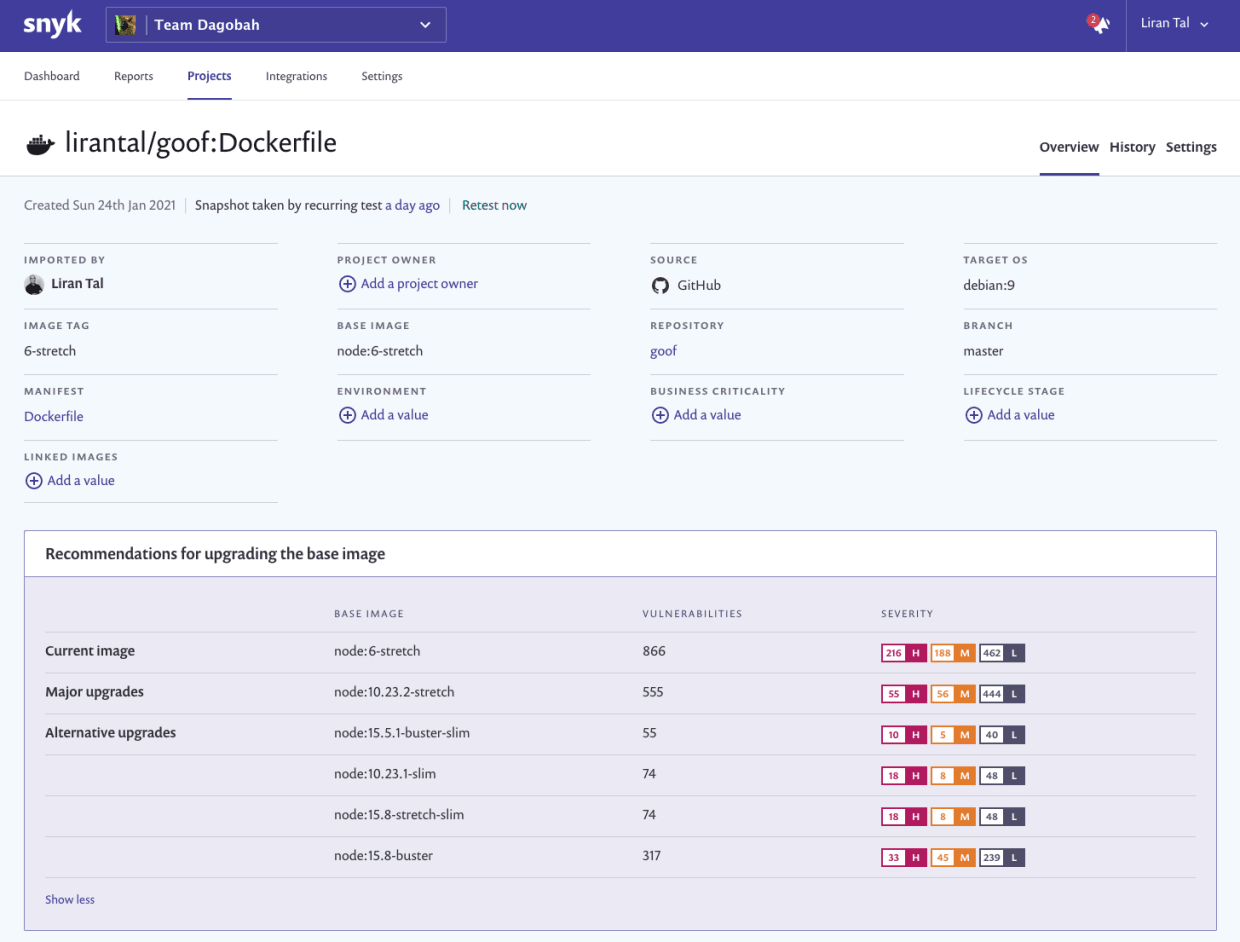This screenshot has width=1240, height=942.
Task: Go to the Dashboard tab
Action: point(52,76)
